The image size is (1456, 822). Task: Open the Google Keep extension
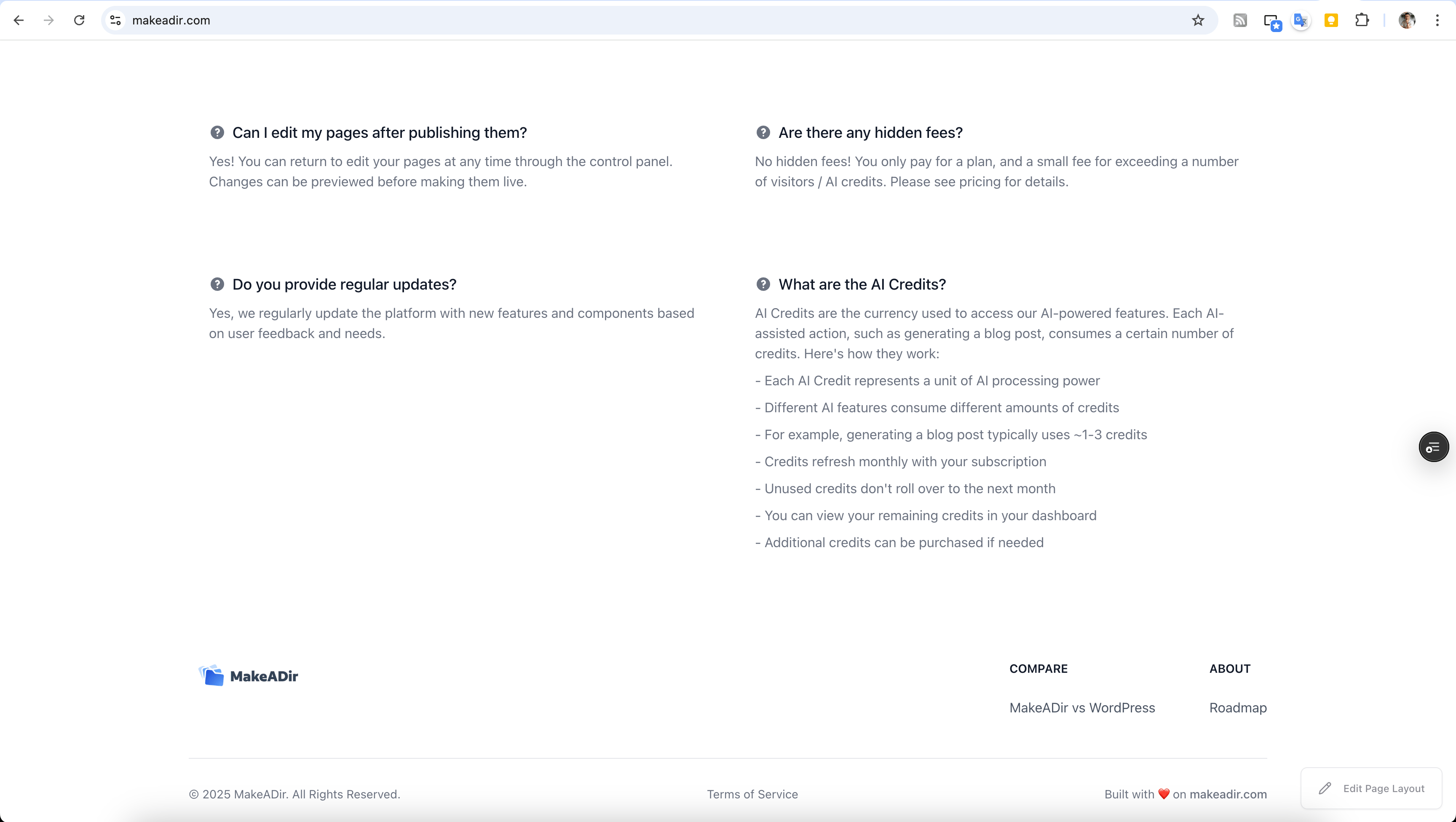pyautogui.click(x=1331, y=20)
